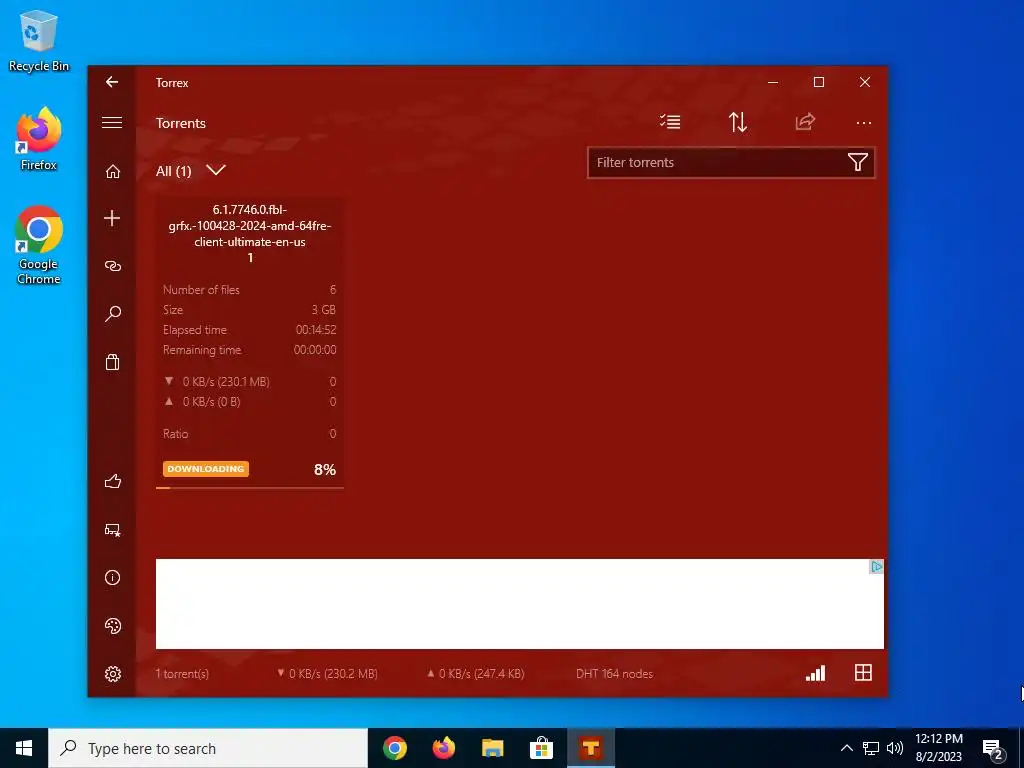Open Chrome from the taskbar
The image size is (1024, 768).
(x=395, y=748)
